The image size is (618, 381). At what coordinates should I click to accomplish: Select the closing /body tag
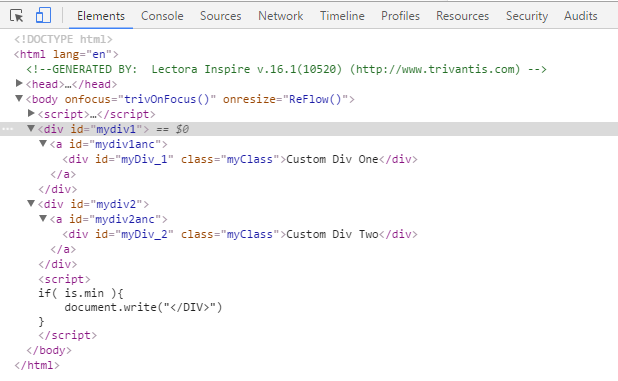tap(49, 350)
